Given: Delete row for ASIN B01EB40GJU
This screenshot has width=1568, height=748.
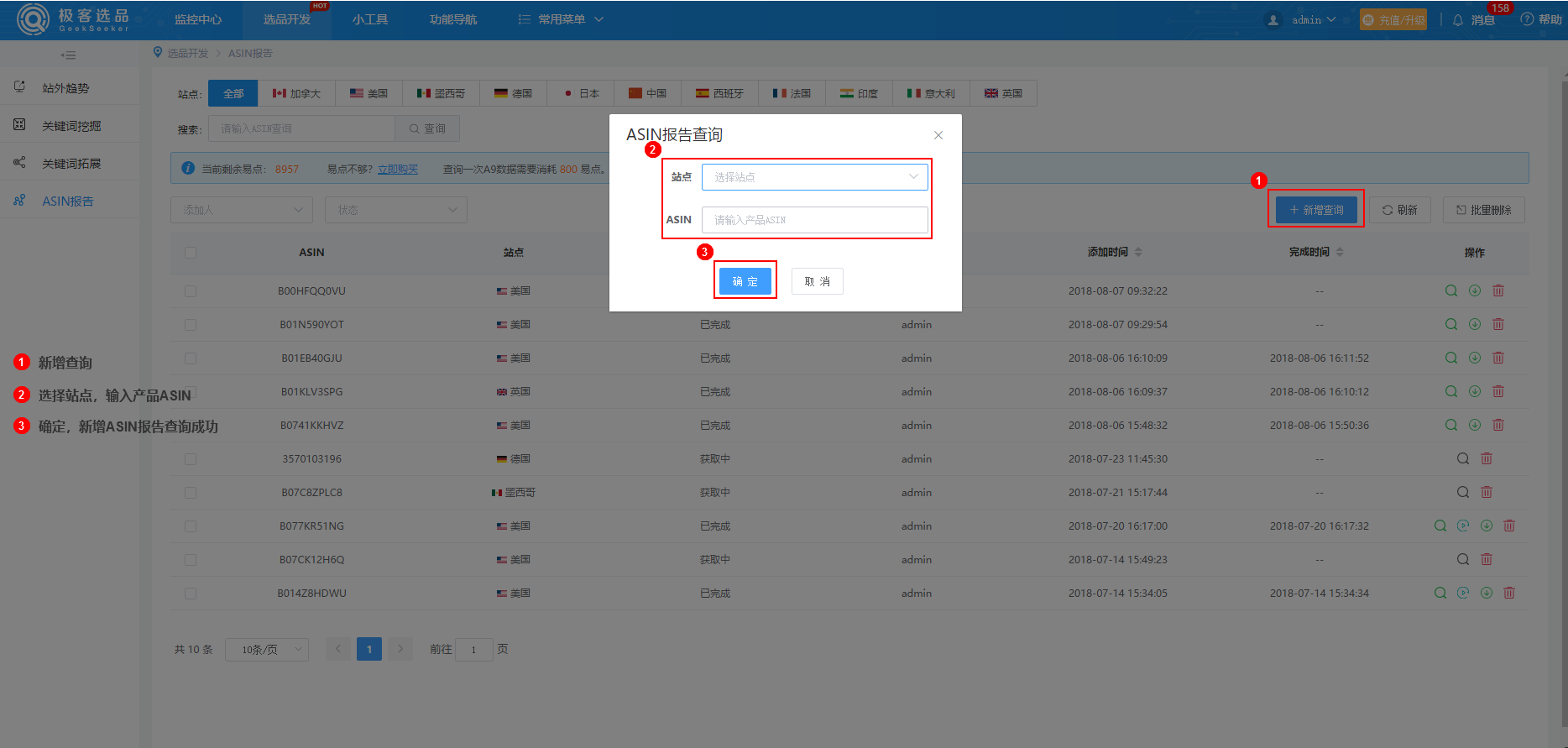Looking at the screenshot, I should [1497, 358].
